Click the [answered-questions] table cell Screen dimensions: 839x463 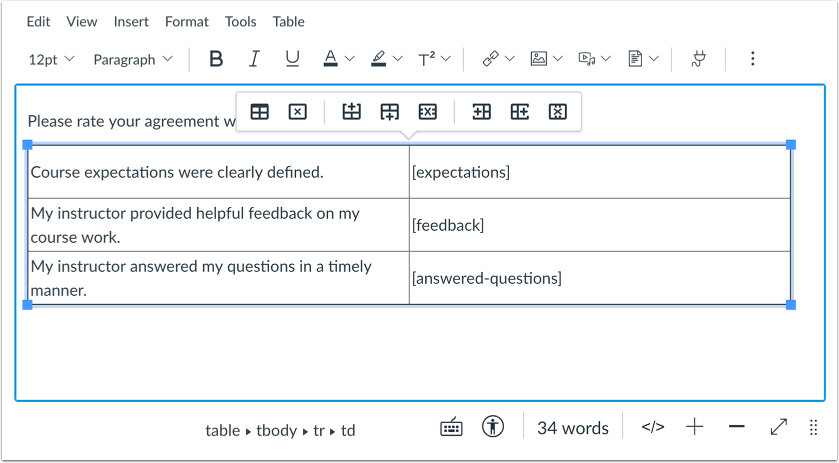coord(600,278)
